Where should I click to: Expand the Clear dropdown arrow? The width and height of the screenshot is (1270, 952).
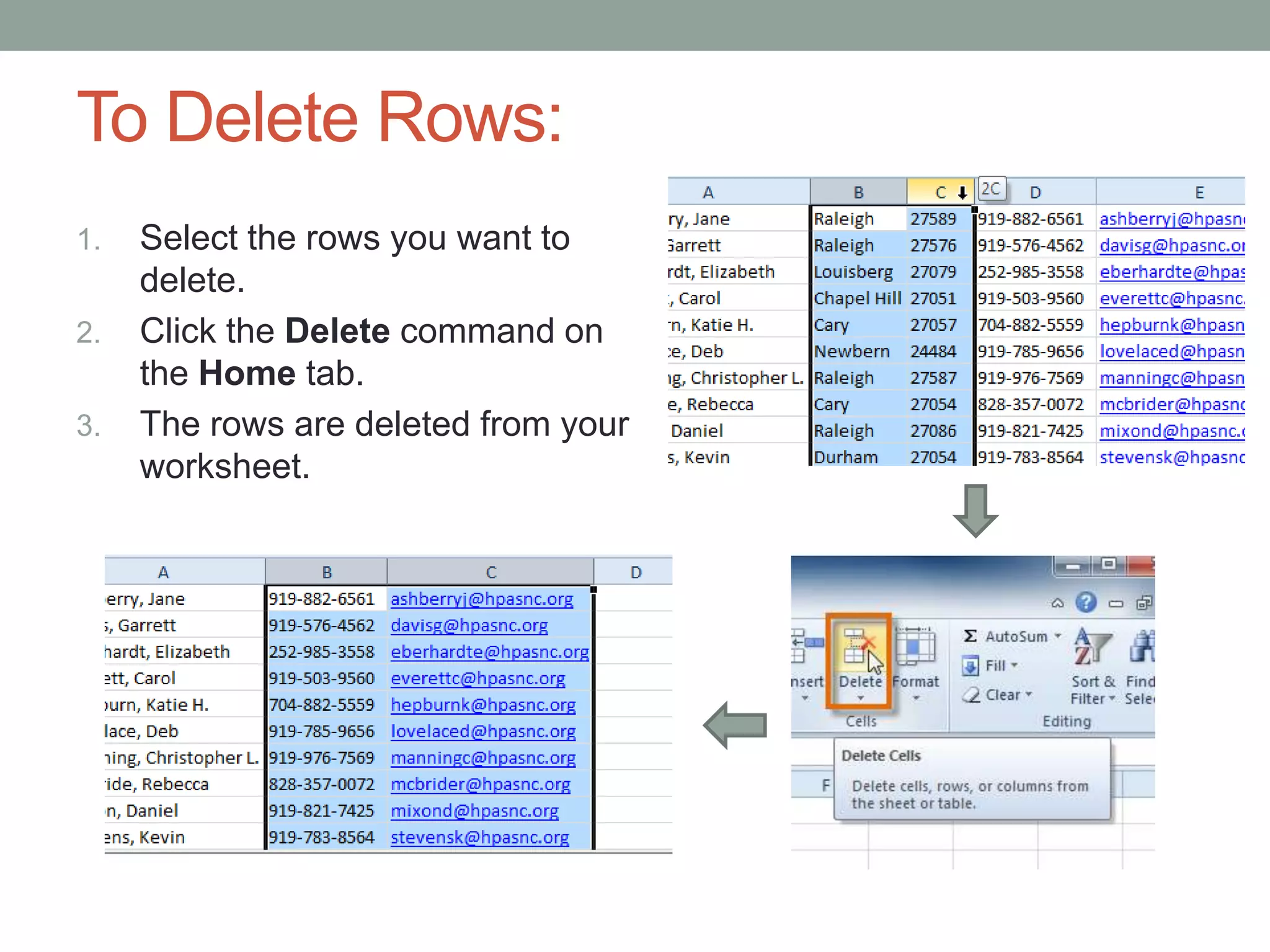click(1029, 695)
